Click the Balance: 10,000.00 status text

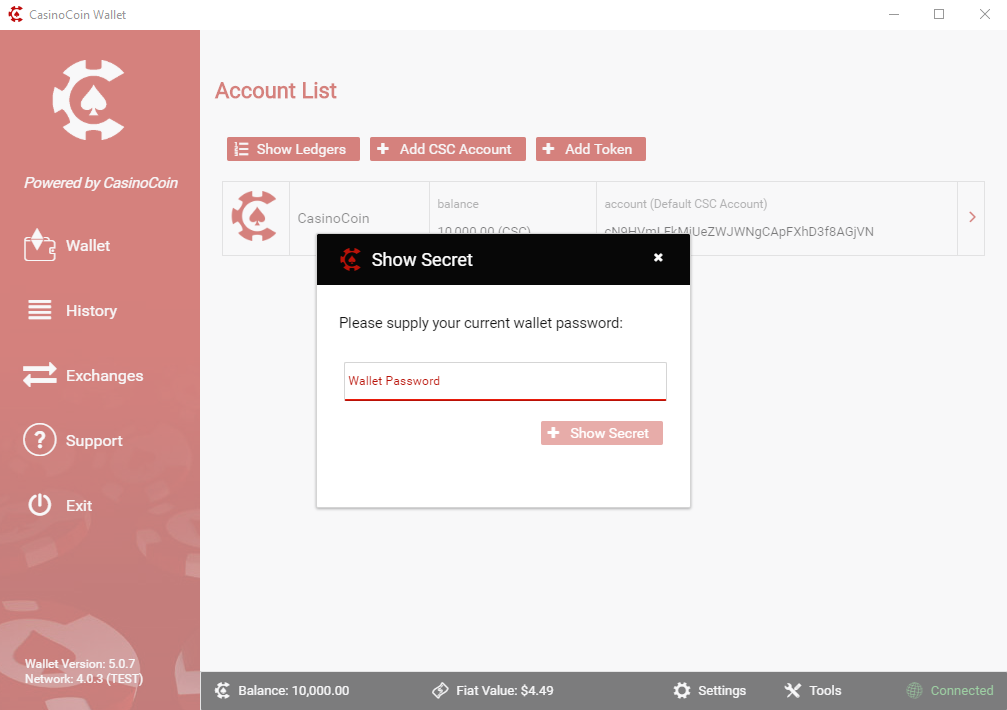293,691
